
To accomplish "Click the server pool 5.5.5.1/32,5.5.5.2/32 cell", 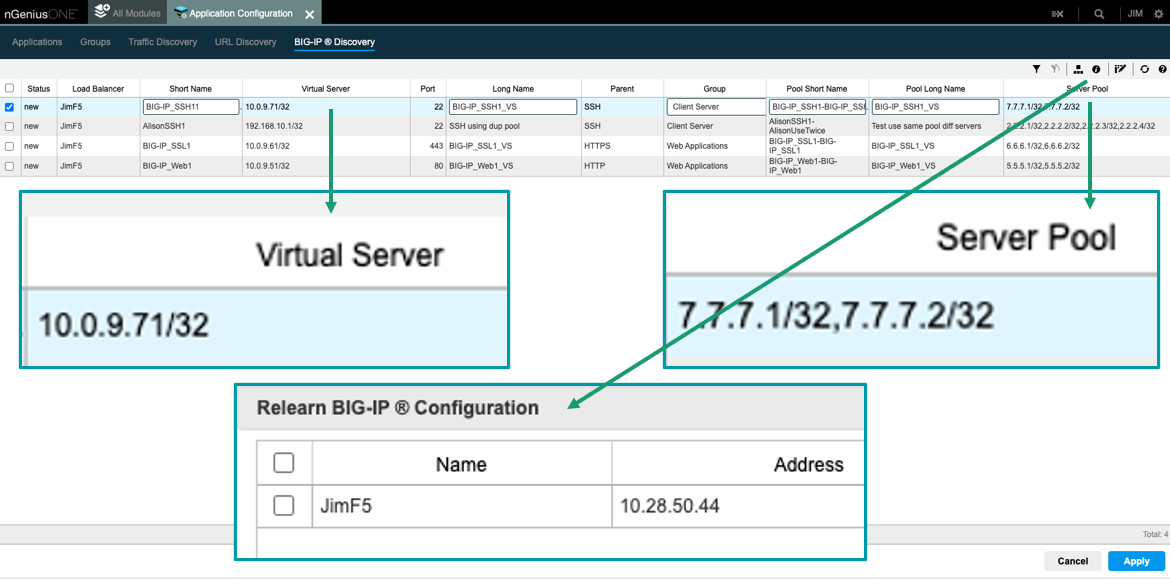I will click(x=1086, y=166).
